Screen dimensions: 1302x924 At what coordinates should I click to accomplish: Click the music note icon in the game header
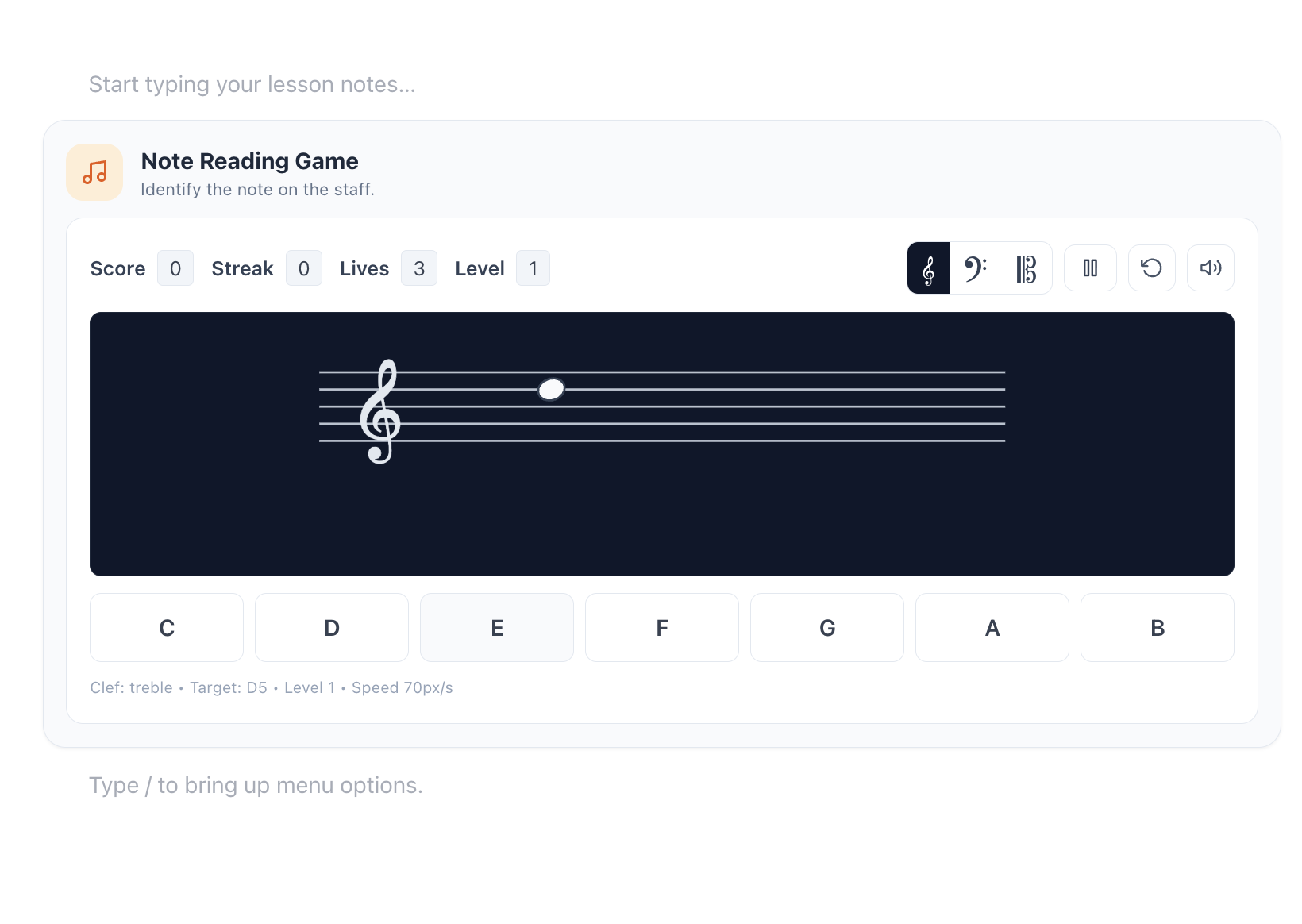[94, 171]
